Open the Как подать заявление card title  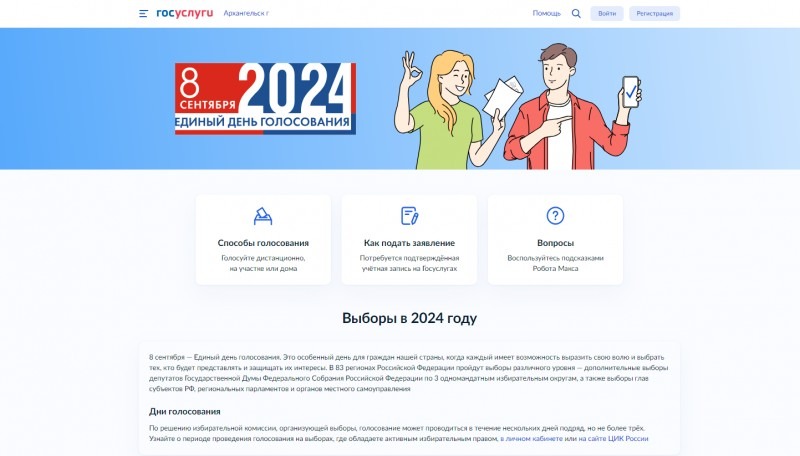[x=409, y=243]
